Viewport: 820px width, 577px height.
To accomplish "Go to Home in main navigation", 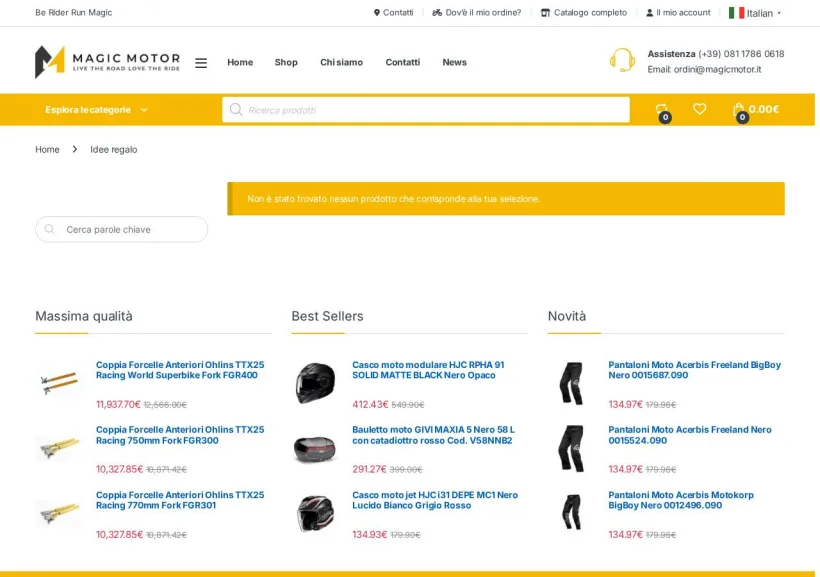I will coord(240,62).
